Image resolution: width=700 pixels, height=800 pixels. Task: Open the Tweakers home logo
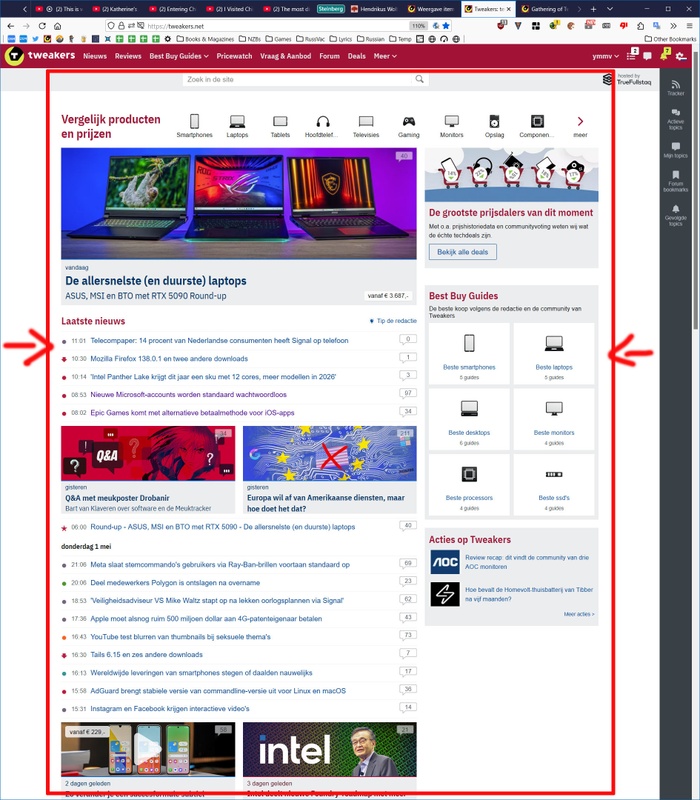click(40, 56)
